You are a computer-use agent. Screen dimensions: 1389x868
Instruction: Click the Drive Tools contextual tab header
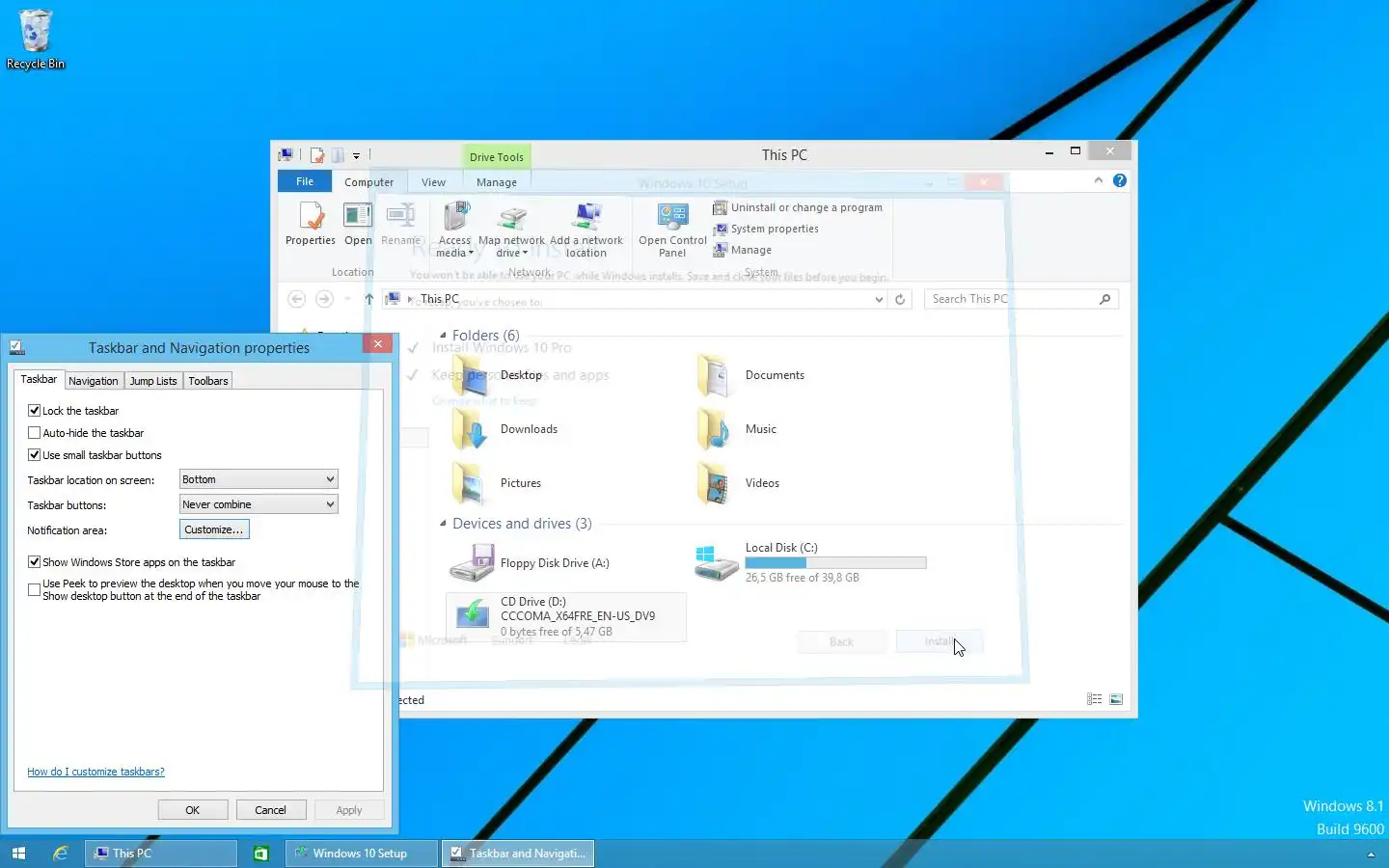pyautogui.click(x=496, y=156)
